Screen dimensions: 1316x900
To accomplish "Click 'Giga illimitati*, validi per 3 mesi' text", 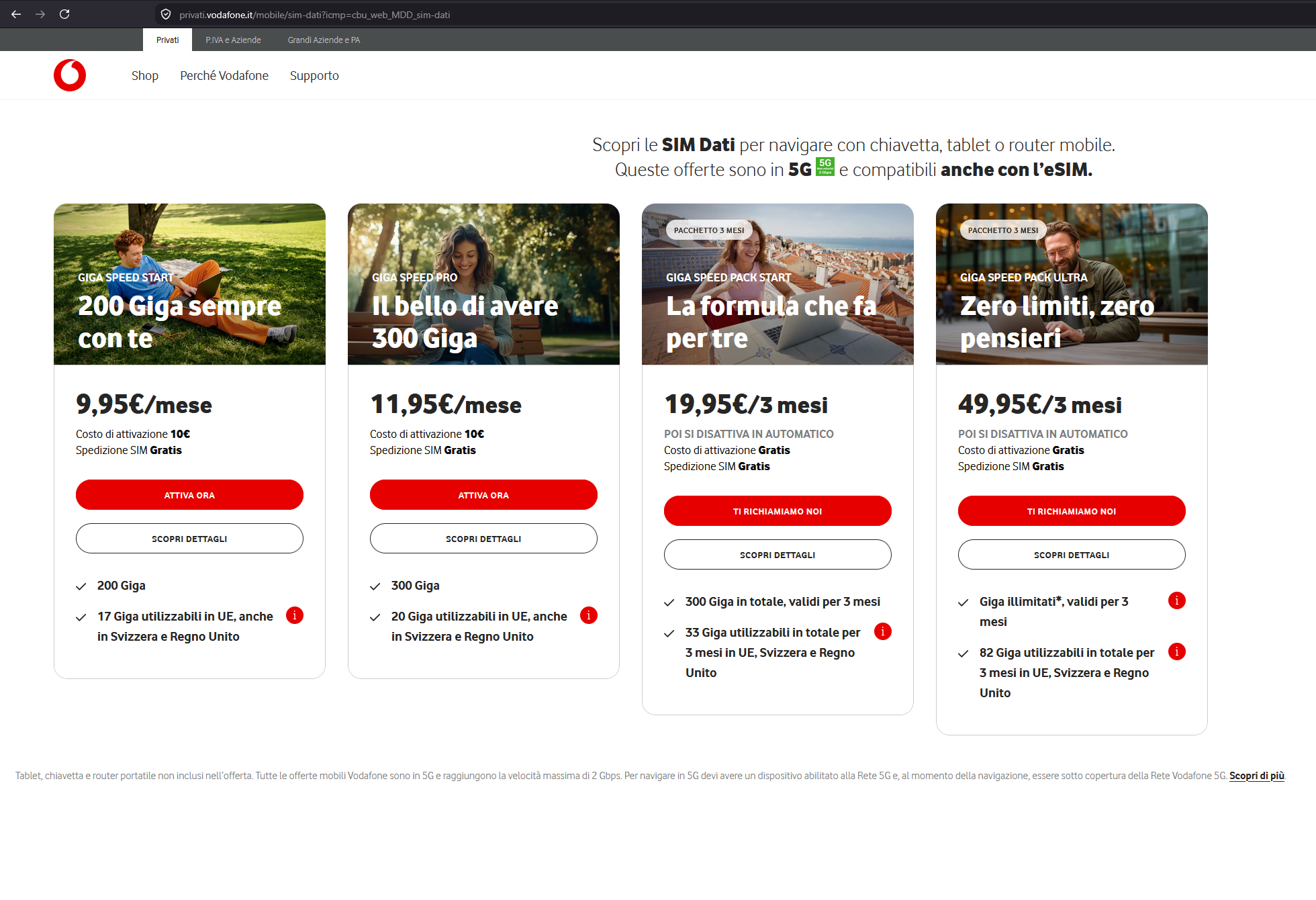I will (x=1054, y=612).
